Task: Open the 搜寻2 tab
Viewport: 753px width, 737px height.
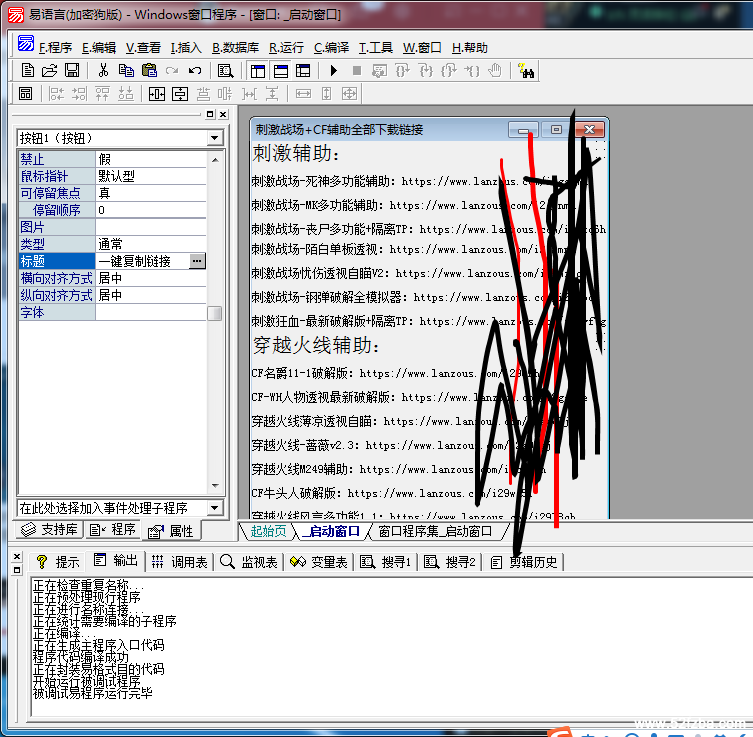Action: pyautogui.click(x=450, y=561)
